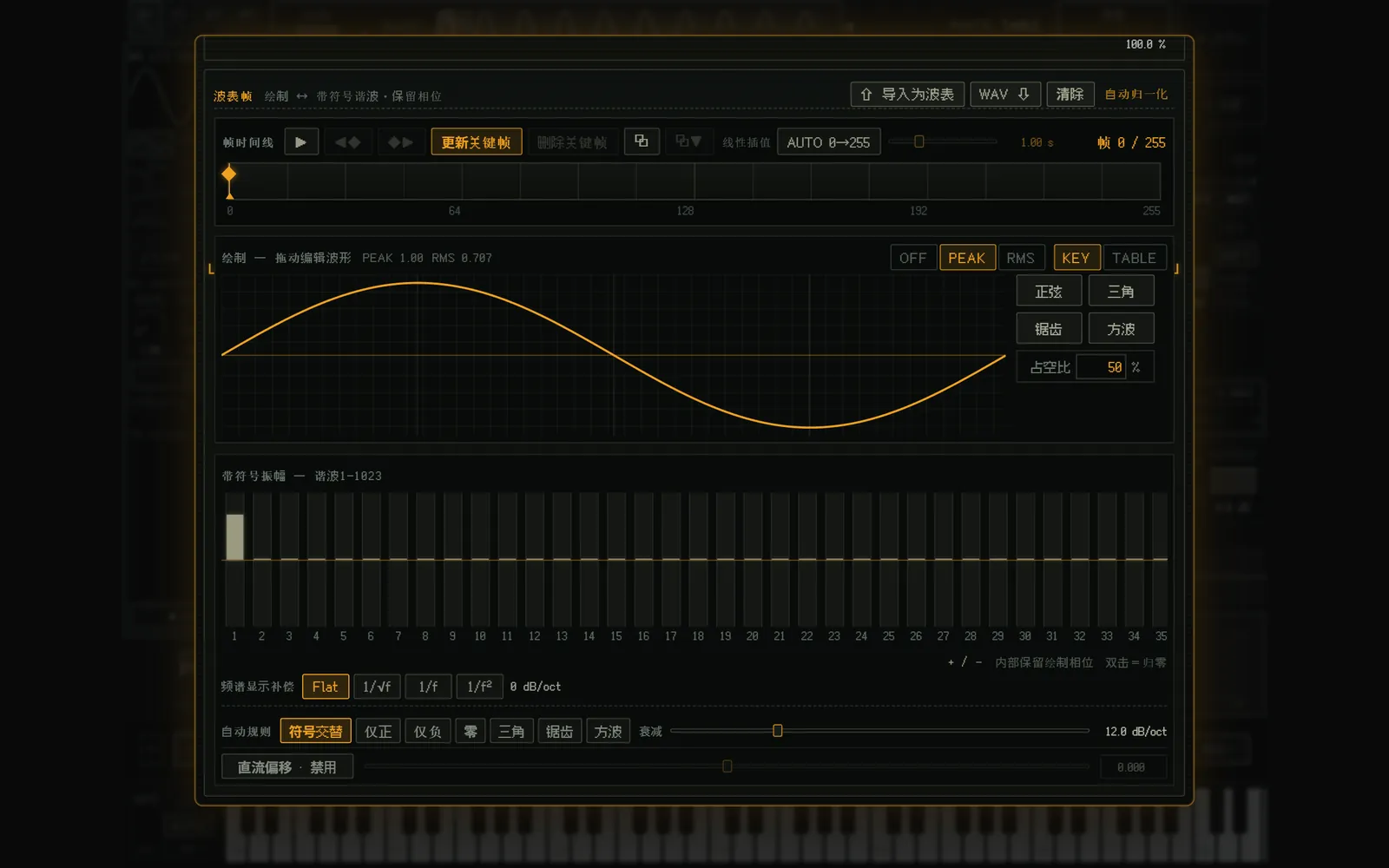Choose 零 auto rule
Viewport: 1389px width, 868px height.
tap(471, 732)
